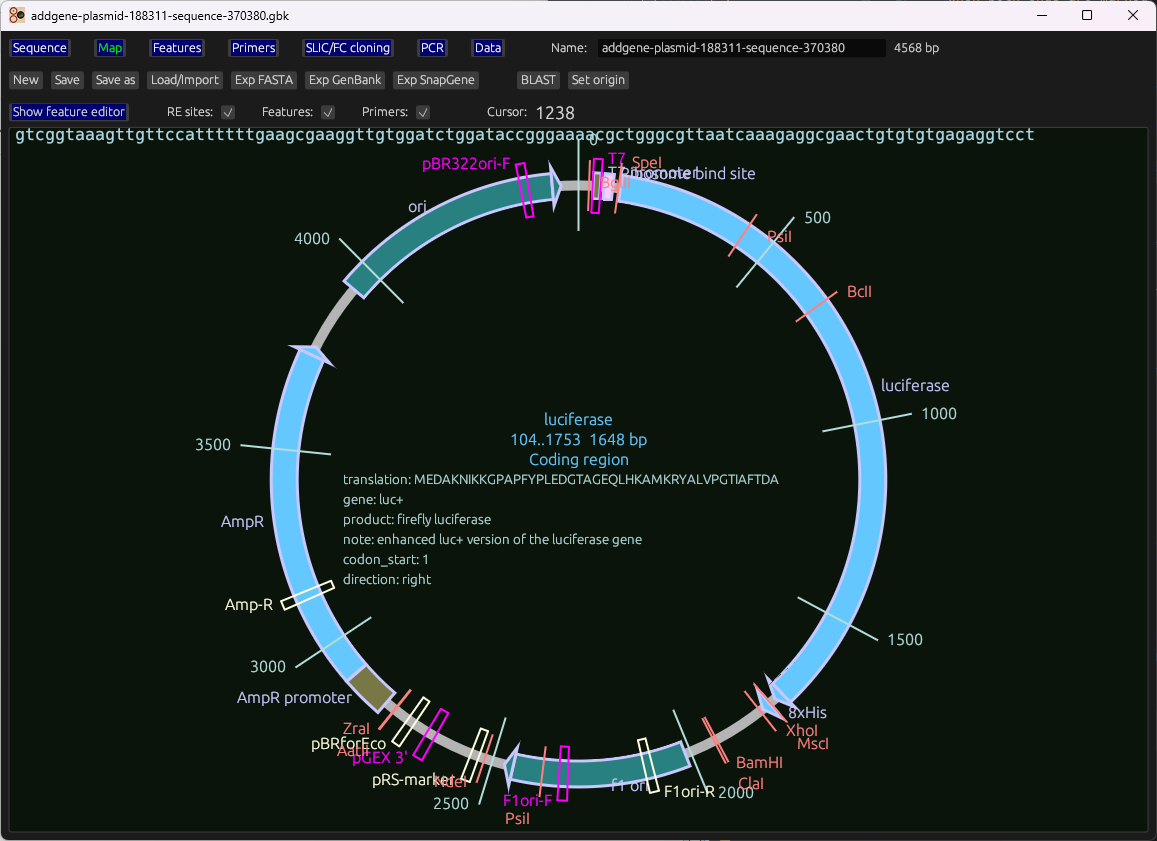Image resolution: width=1157 pixels, height=841 pixels.
Task: Open Load/Import dialog
Action: [x=185, y=80]
